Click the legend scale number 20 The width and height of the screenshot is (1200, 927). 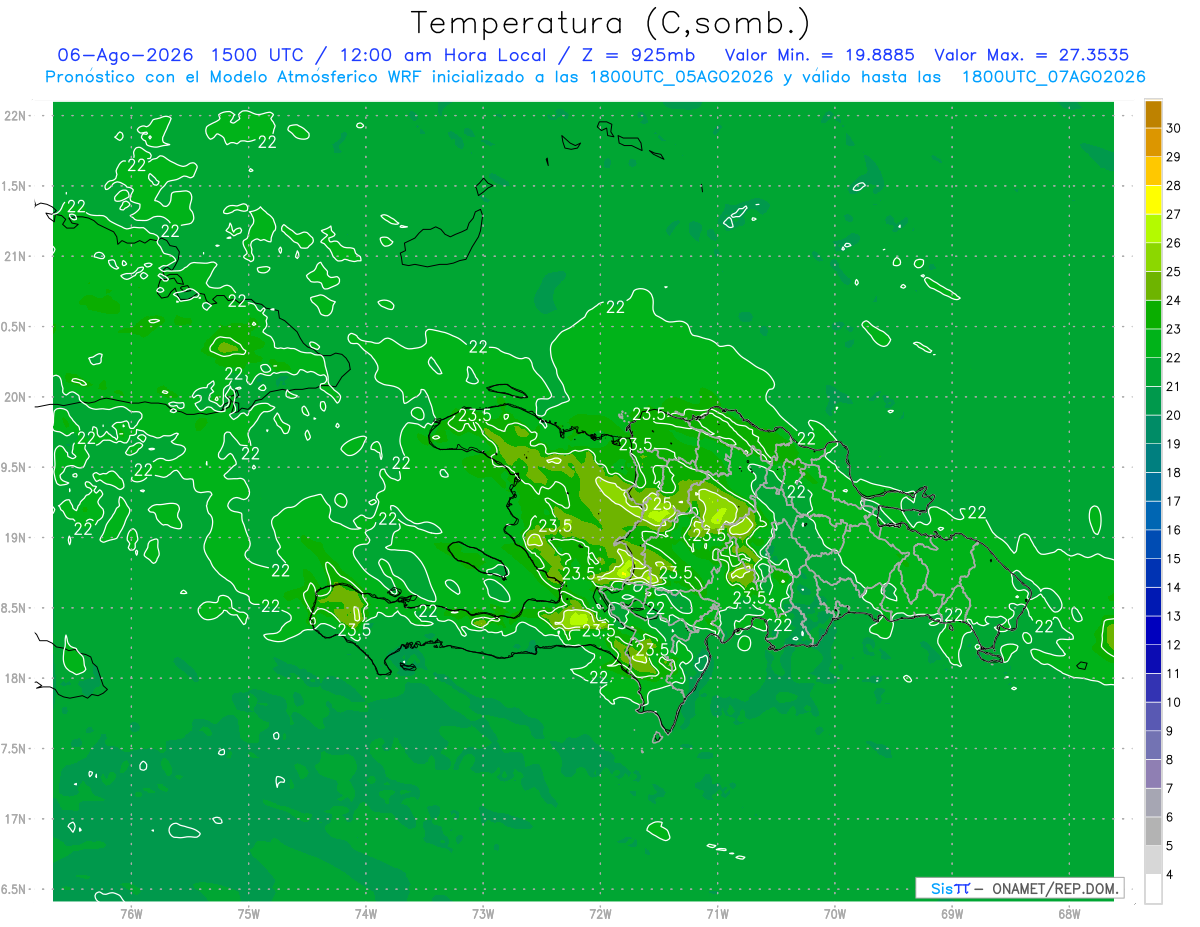coord(1174,415)
